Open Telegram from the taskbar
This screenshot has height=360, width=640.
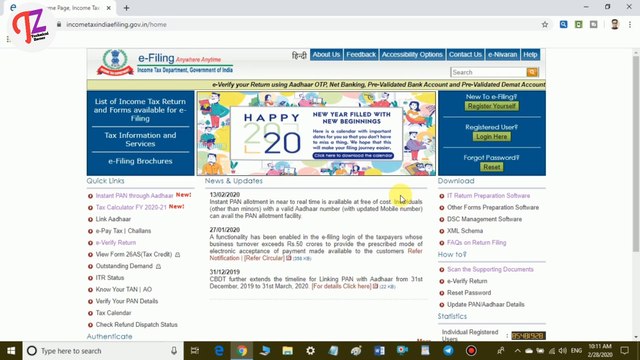click(x=448, y=351)
